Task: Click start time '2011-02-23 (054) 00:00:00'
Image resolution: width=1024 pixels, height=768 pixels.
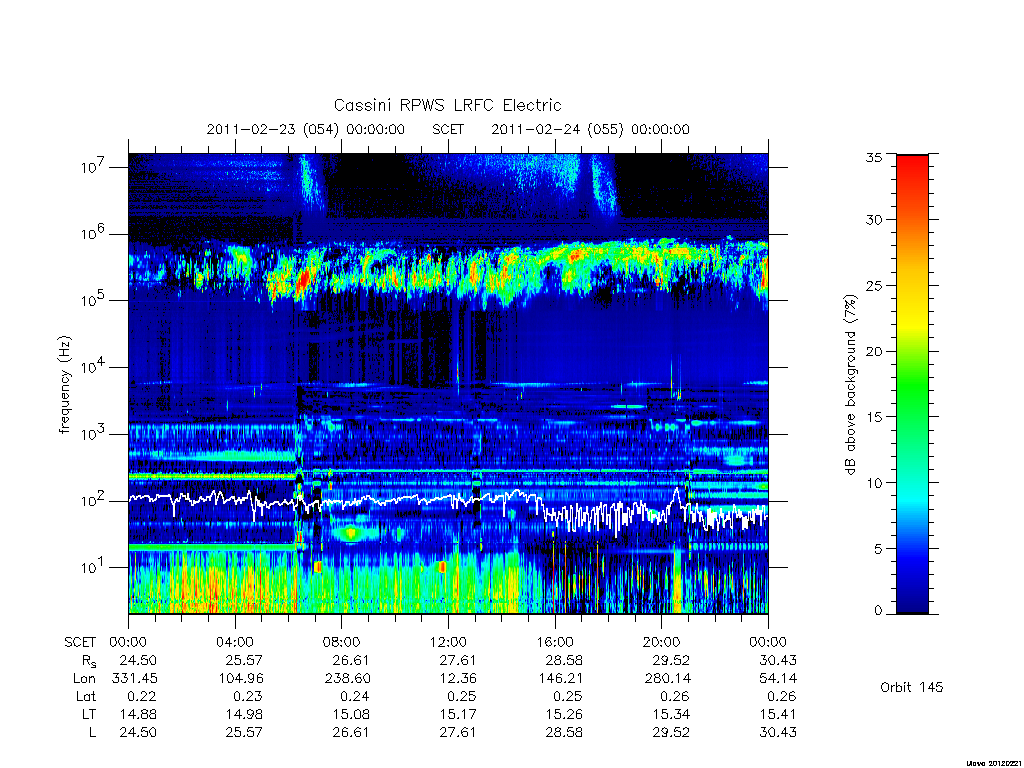Action: [x=306, y=129]
